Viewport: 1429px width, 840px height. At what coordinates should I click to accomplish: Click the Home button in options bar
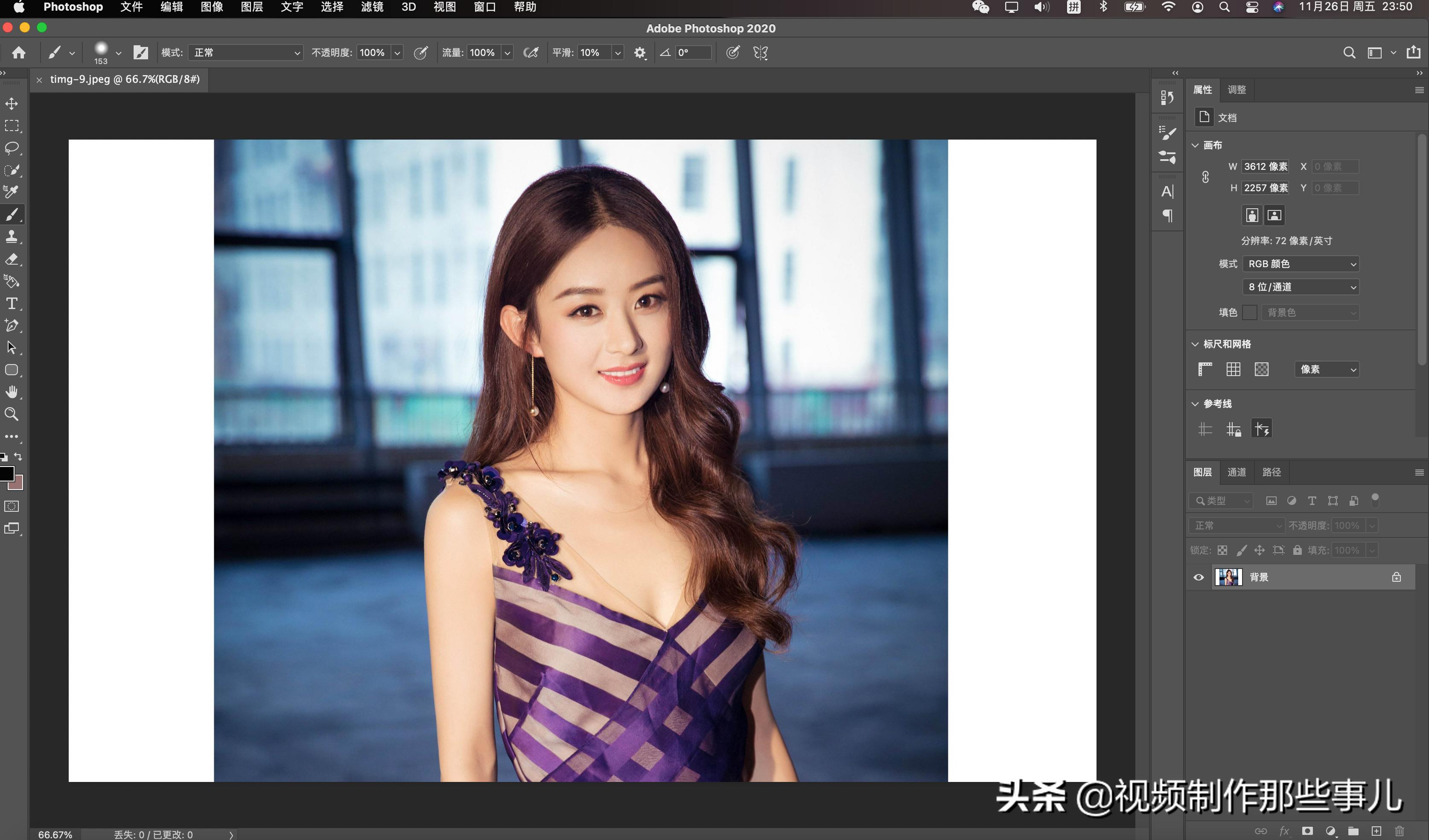coord(19,53)
